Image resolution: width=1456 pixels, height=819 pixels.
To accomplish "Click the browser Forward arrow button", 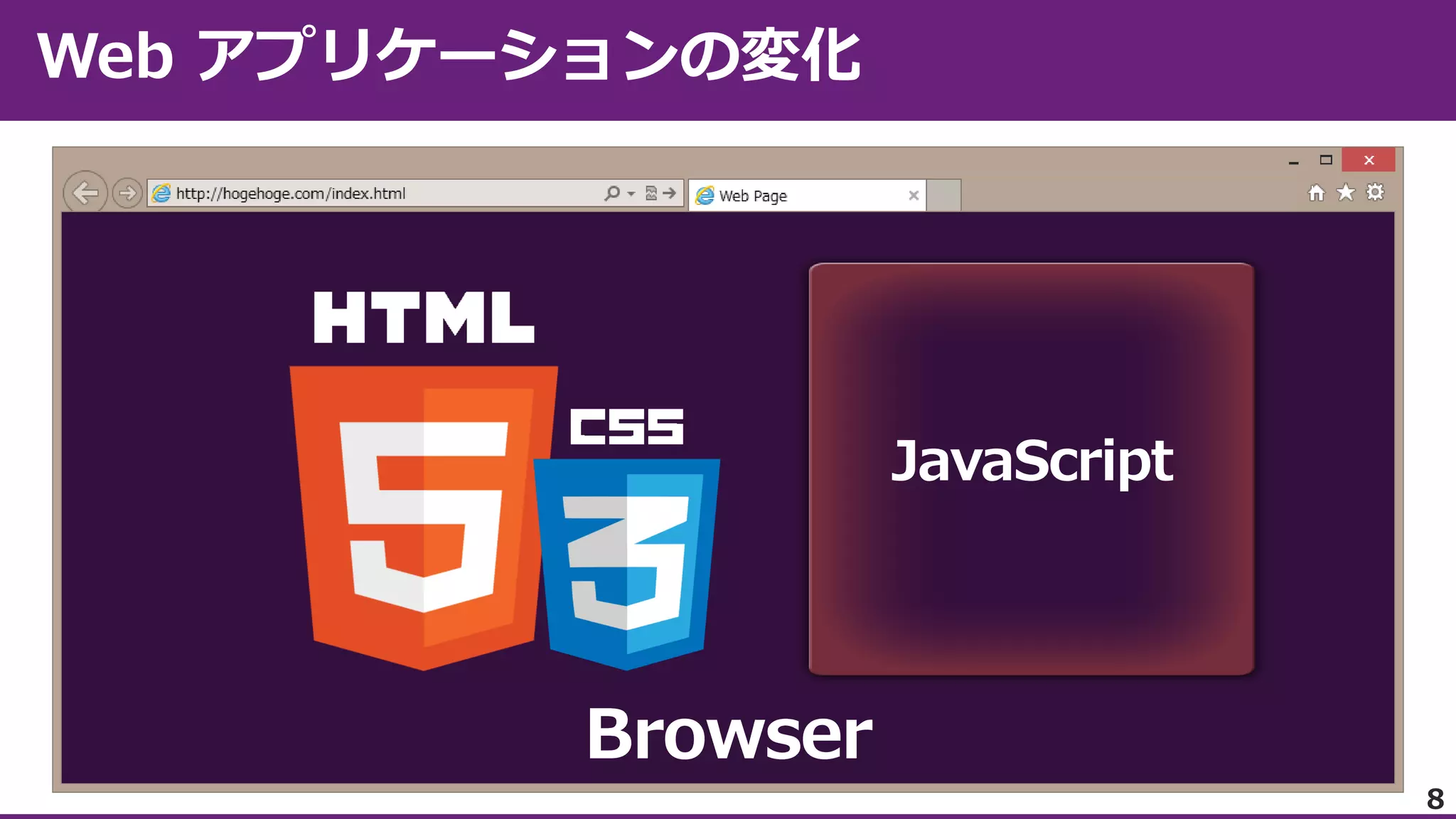I will [x=127, y=193].
